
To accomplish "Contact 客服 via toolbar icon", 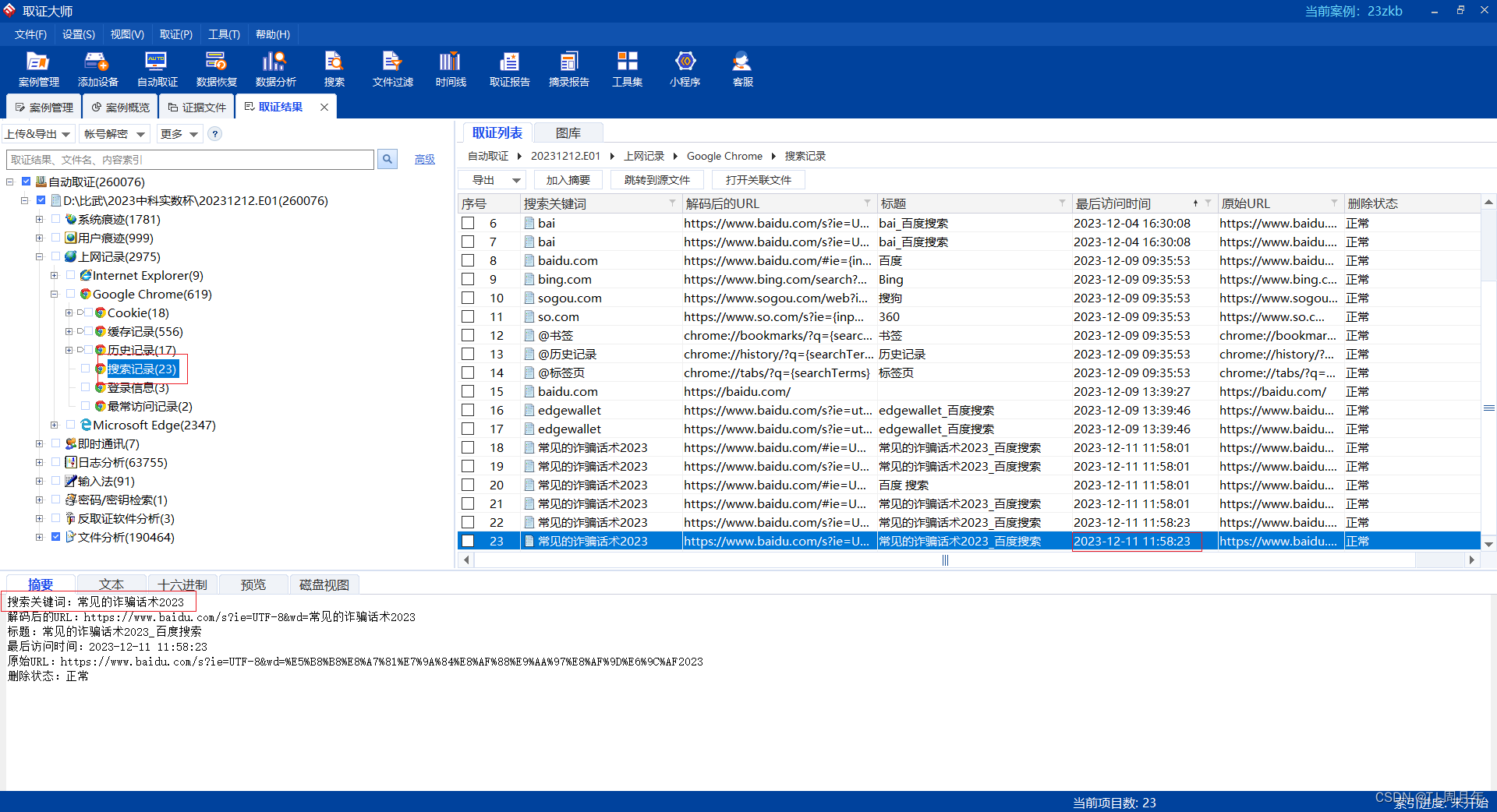I will [742, 69].
